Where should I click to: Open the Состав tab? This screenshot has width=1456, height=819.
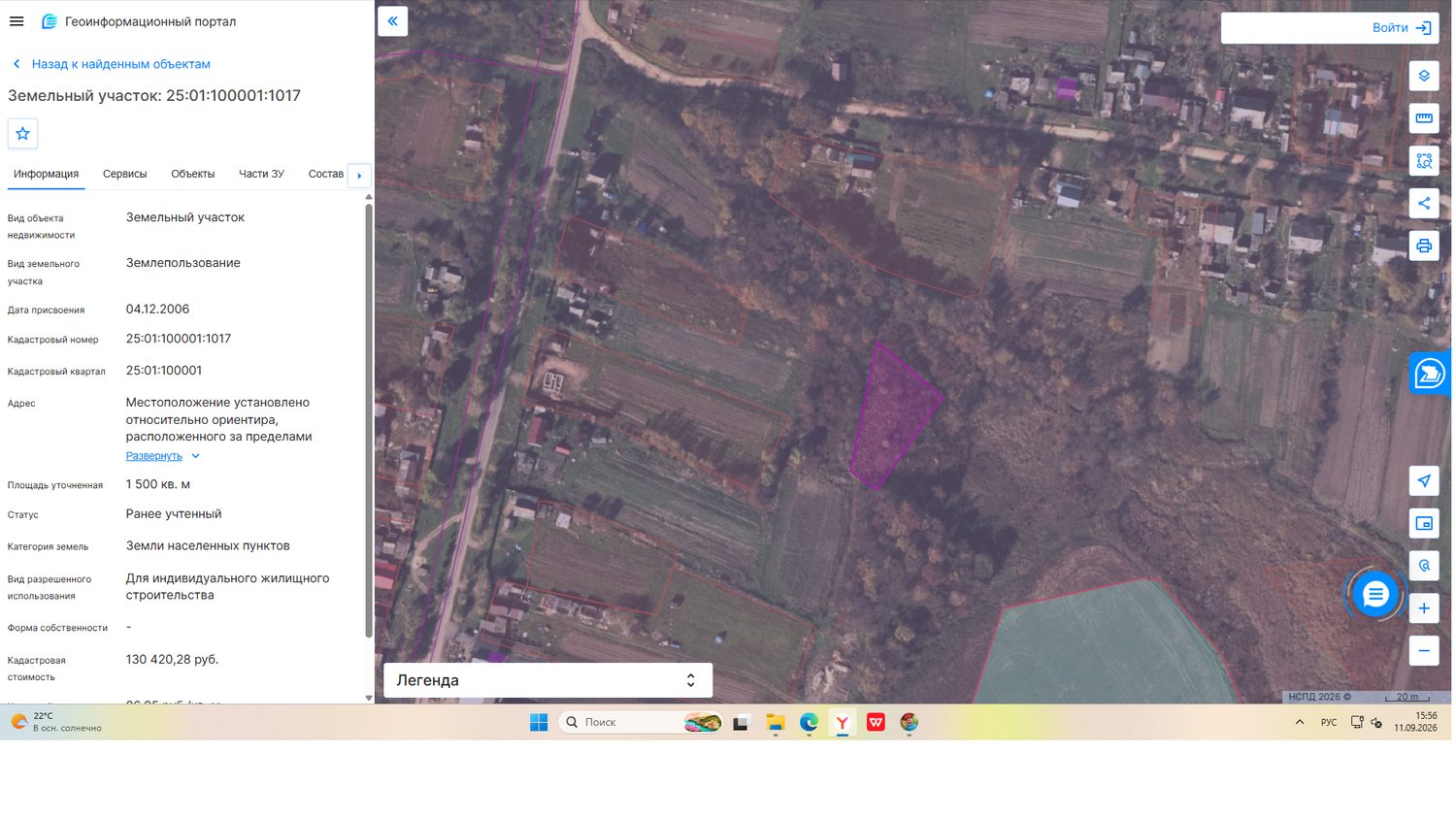(x=326, y=174)
